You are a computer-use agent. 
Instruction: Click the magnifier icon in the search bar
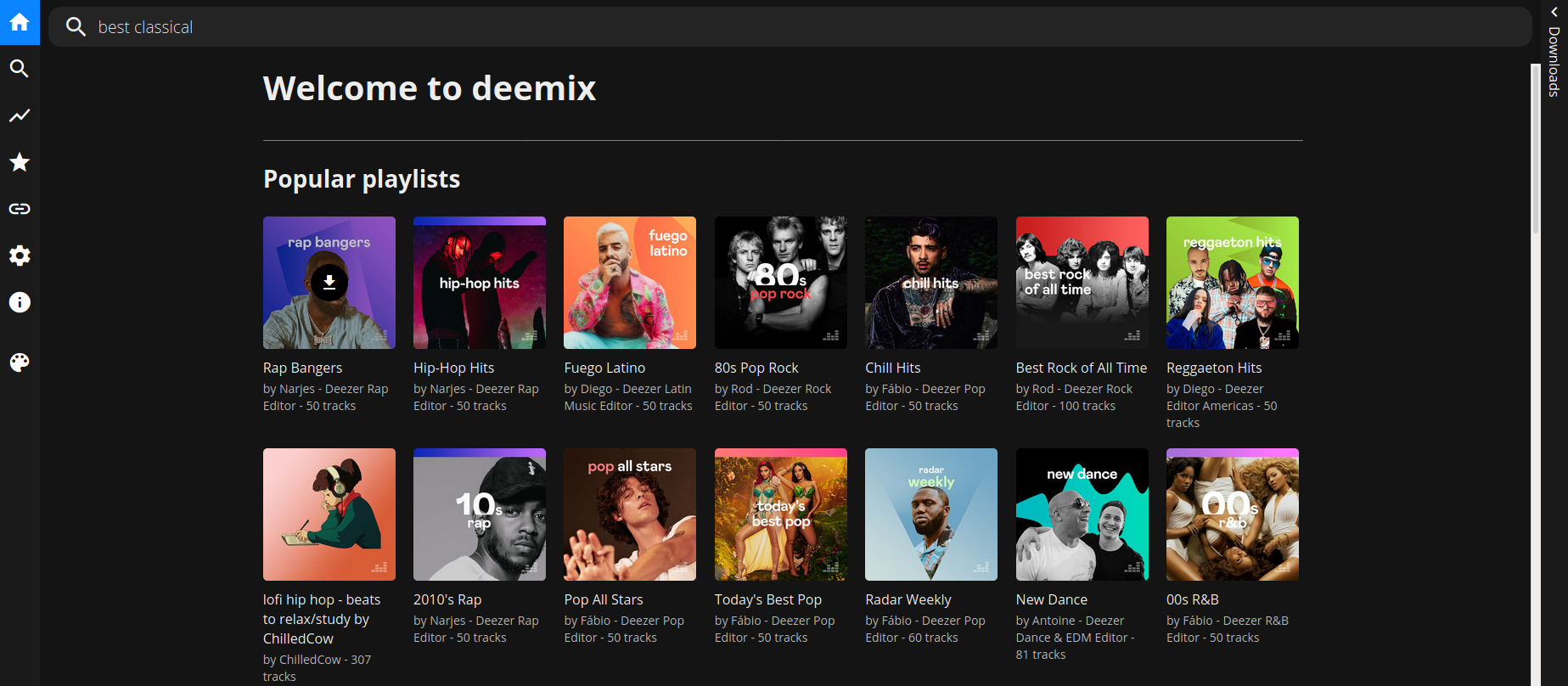tap(76, 27)
